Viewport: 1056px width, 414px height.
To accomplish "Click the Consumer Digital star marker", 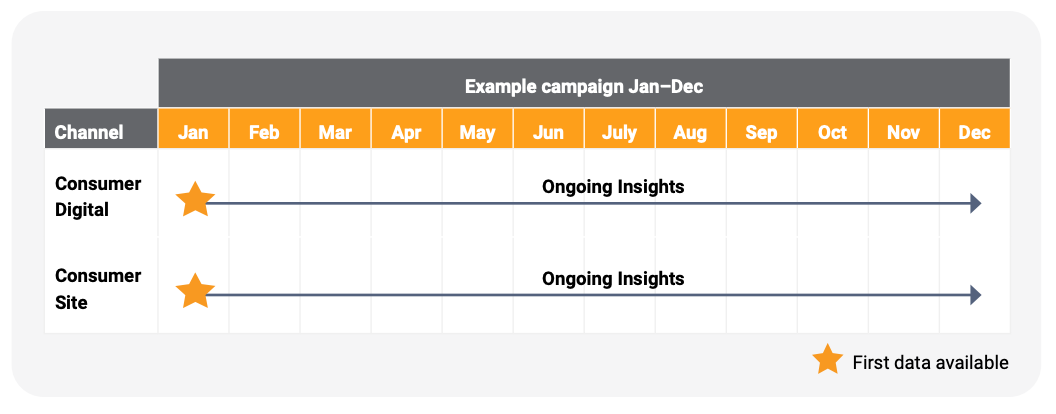I will (x=195, y=200).
